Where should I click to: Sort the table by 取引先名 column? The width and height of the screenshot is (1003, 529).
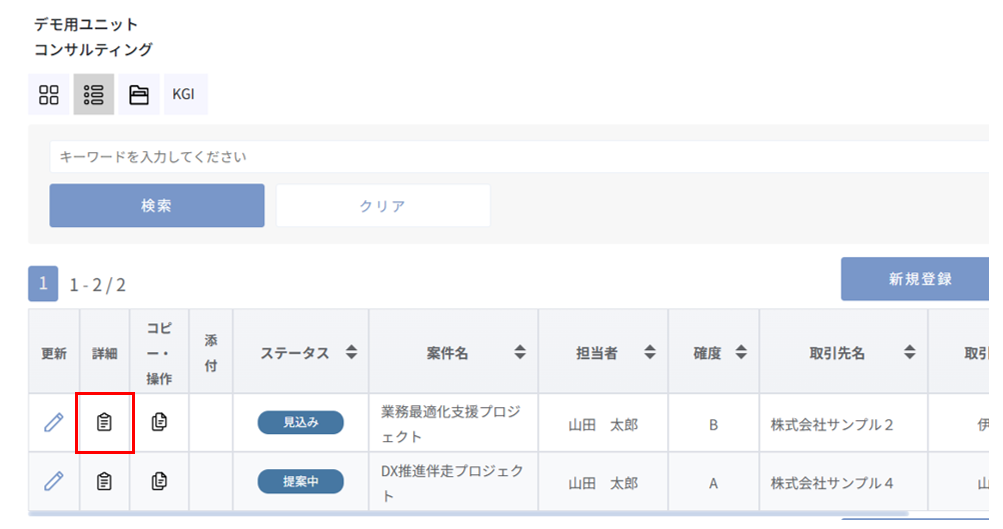(x=910, y=353)
